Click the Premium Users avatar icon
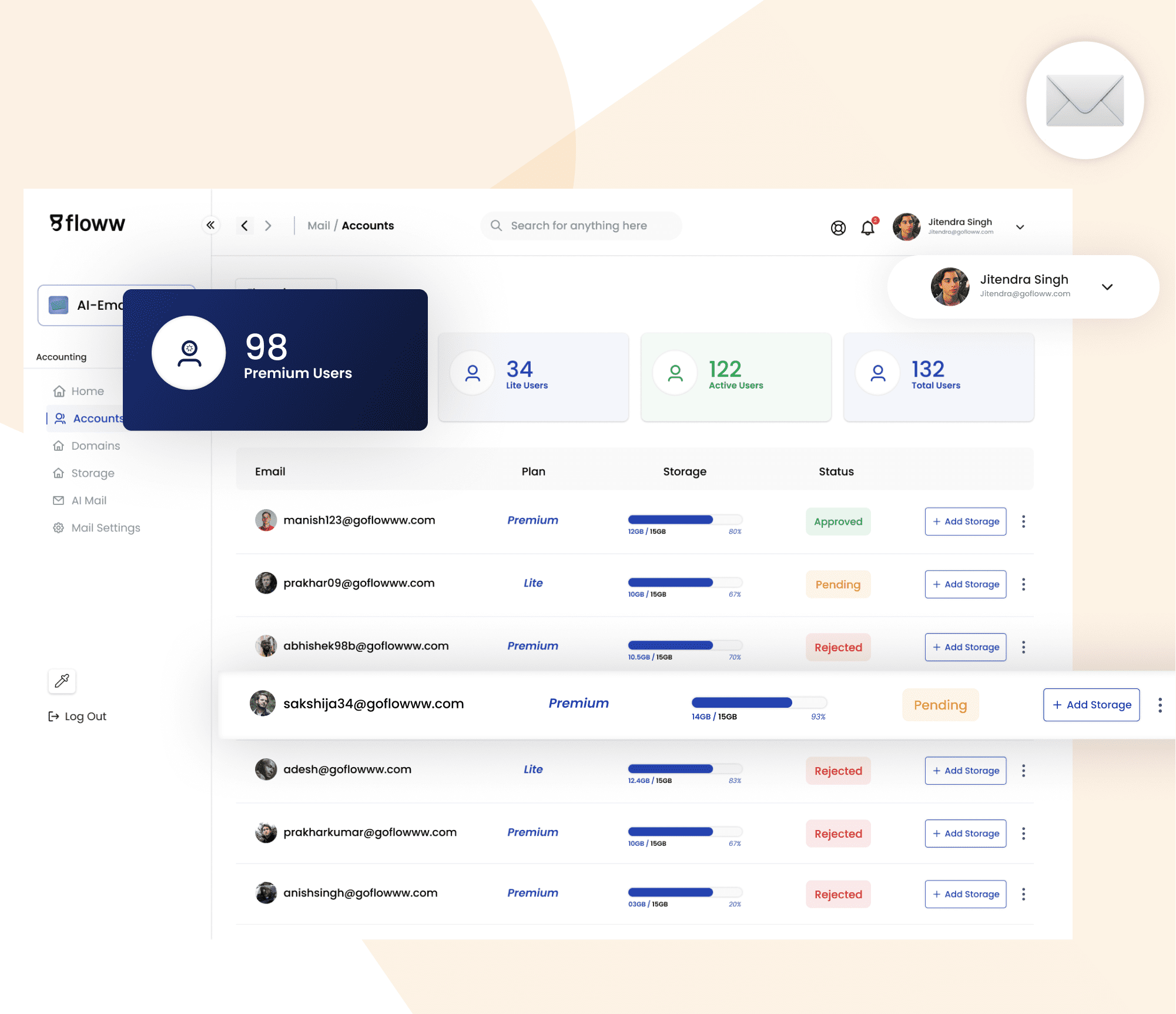1176x1014 pixels. tap(189, 353)
